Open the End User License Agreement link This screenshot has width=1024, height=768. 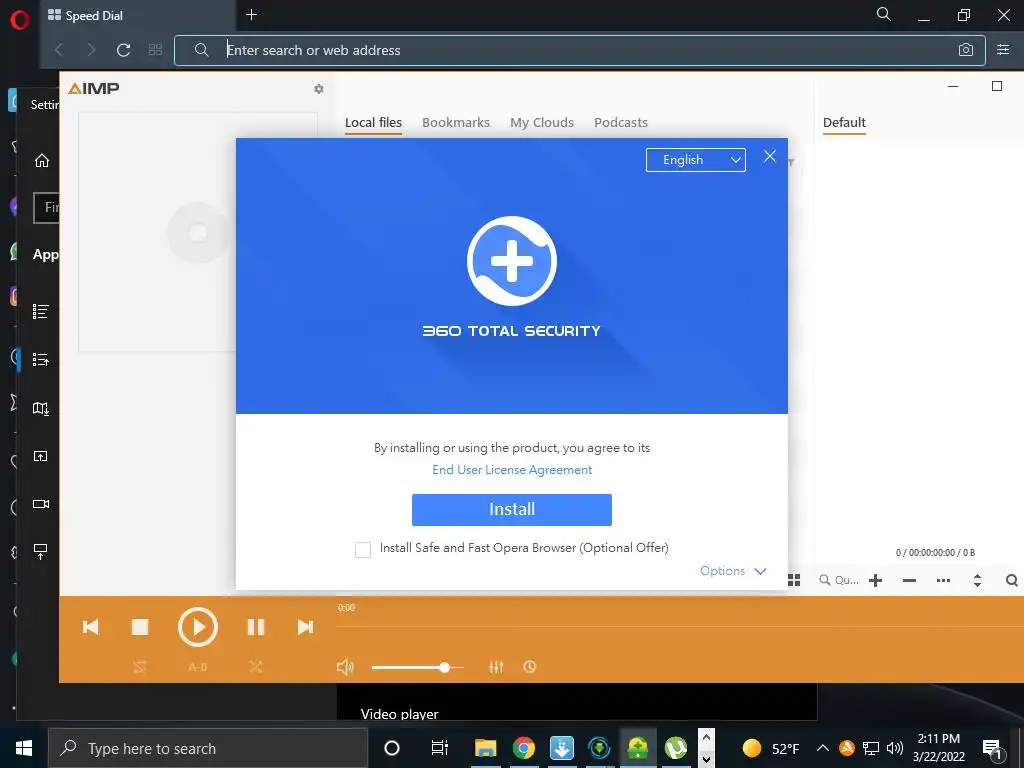tap(512, 470)
